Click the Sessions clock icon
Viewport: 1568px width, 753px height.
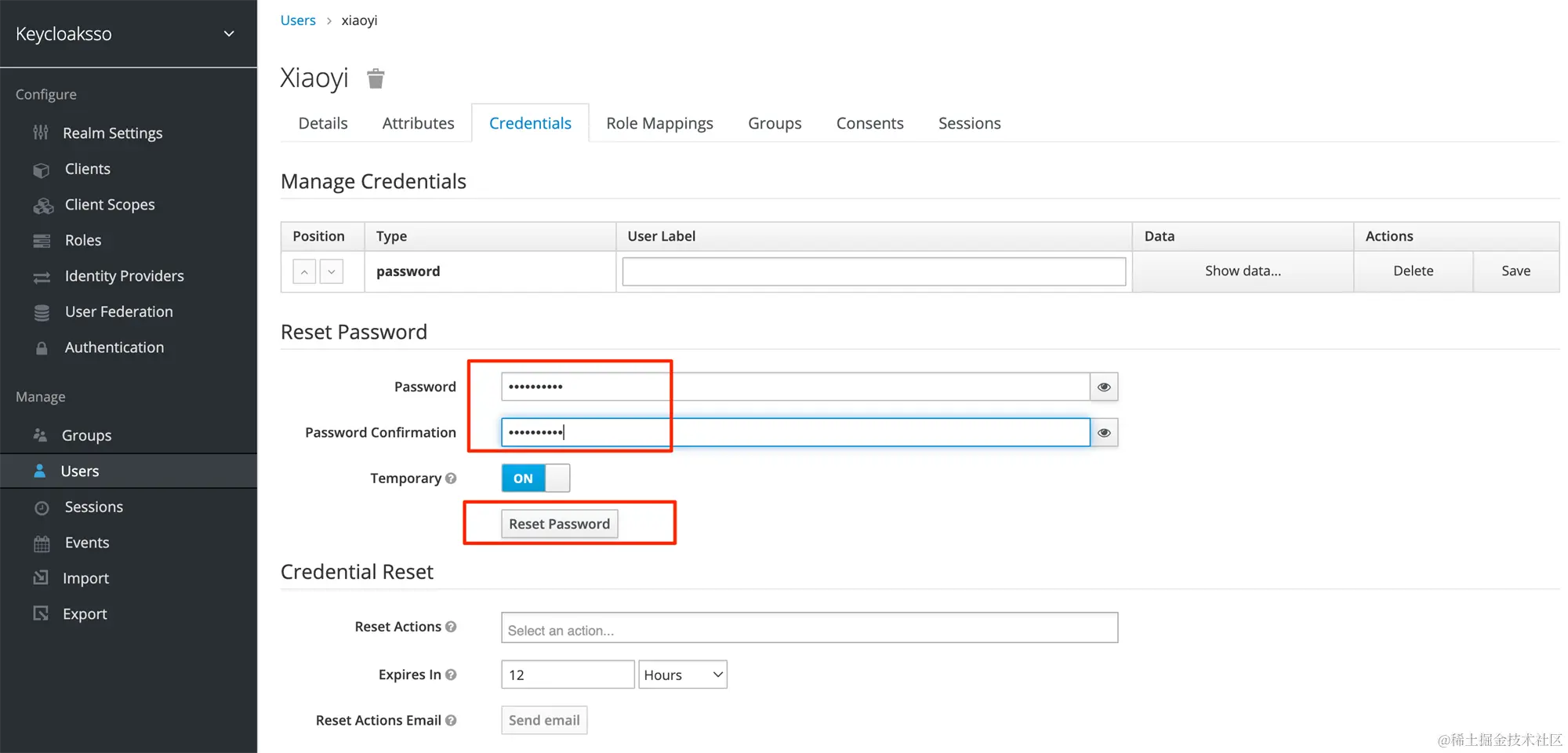click(42, 508)
